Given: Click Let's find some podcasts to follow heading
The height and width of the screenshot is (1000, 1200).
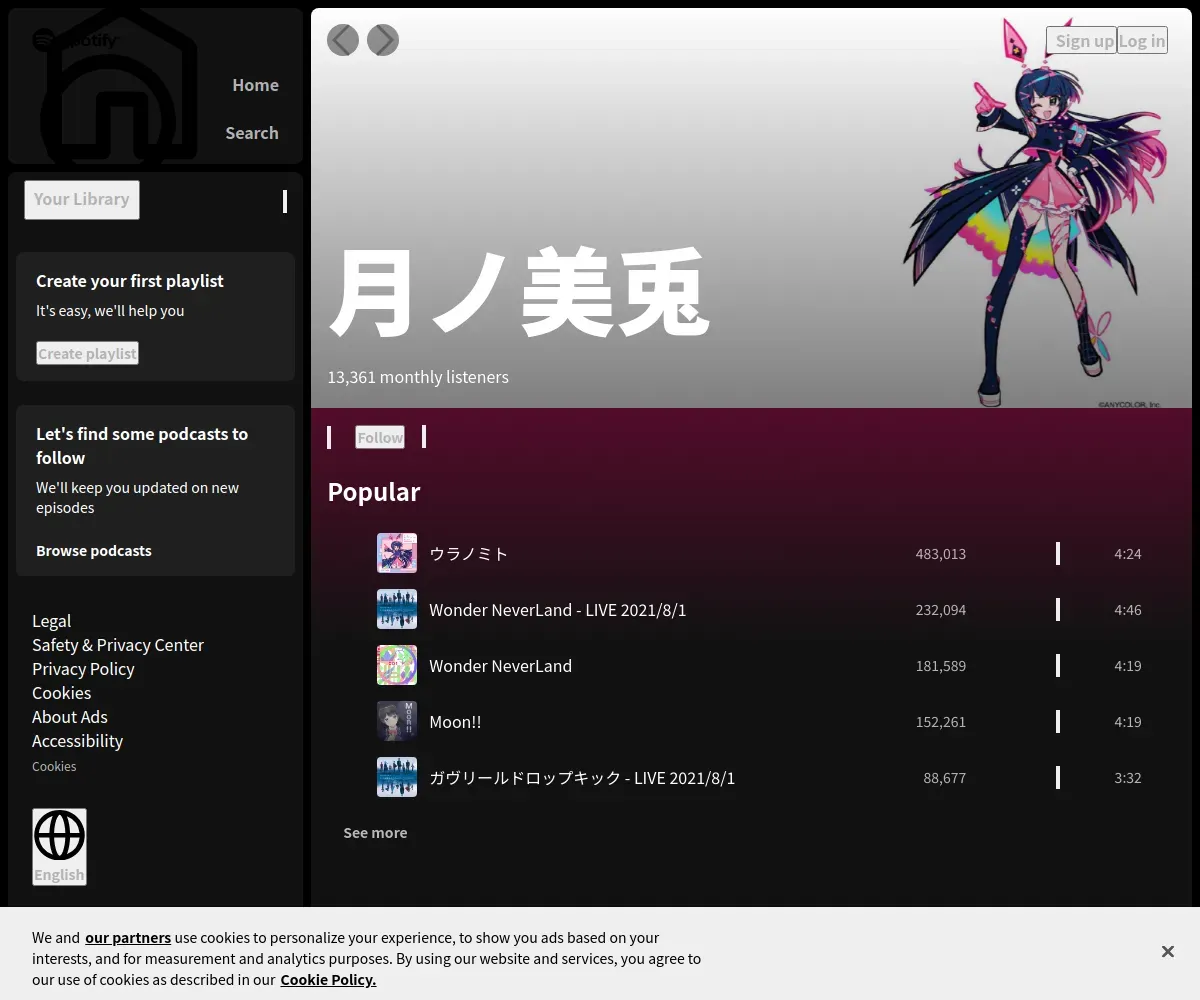Looking at the screenshot, I should pyautogui.click(x=142, y=446).
